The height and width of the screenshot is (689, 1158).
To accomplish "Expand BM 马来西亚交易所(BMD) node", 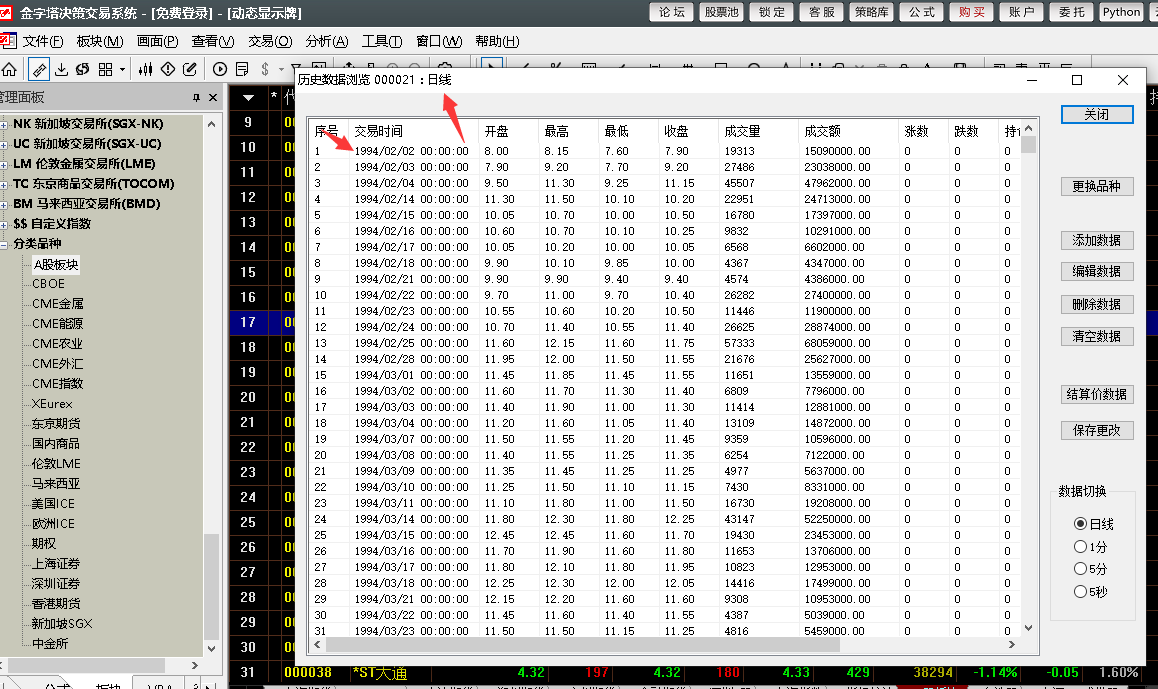I will pos(4,204).
